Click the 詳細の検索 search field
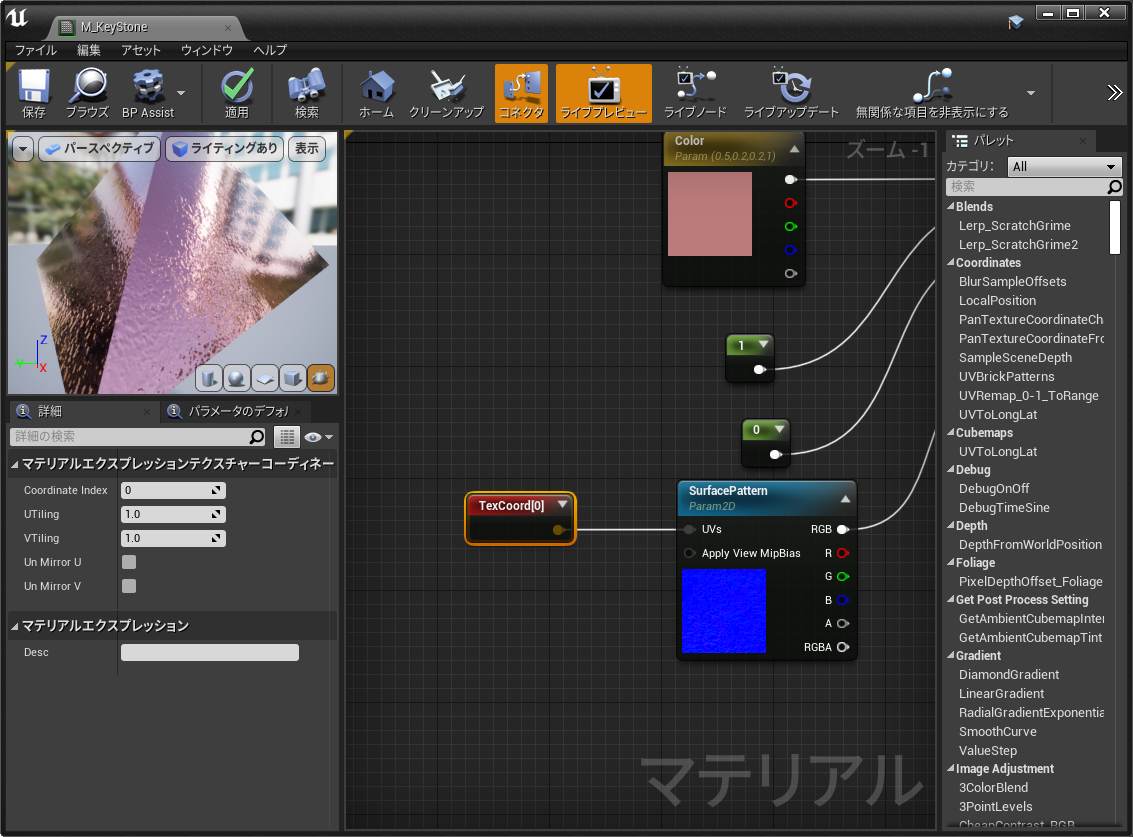This screenshot has width=1133, height=837. click(x=137, y=437)
